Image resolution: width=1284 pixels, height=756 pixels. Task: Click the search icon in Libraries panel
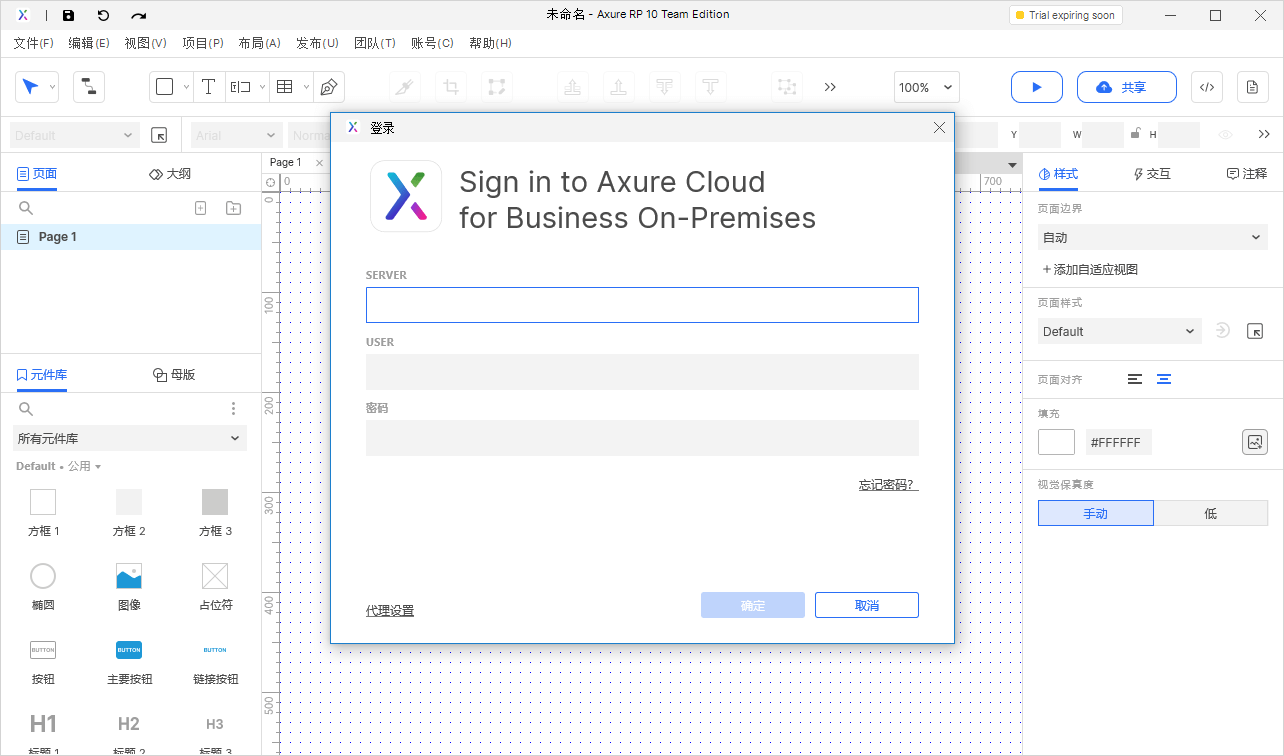(x=26, y=408)
